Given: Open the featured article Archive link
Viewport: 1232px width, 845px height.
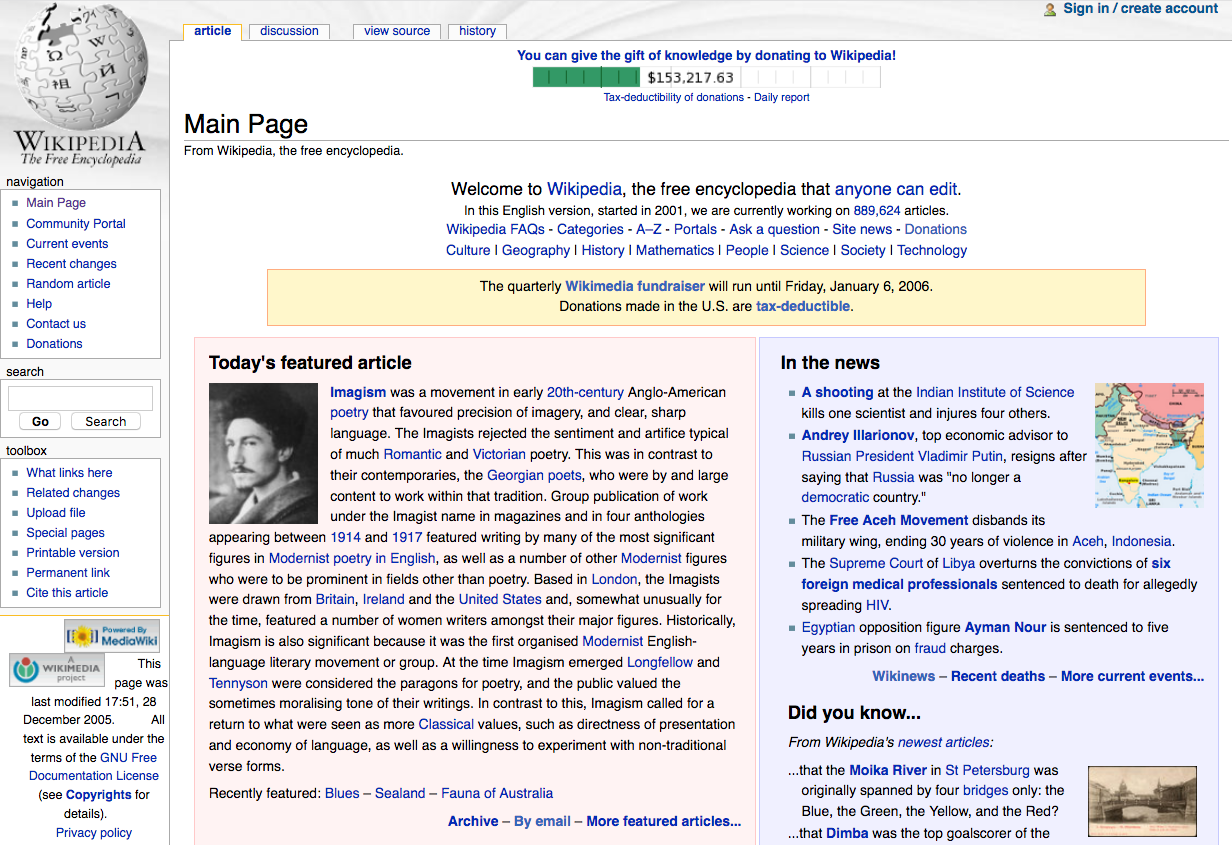Looking at the screenshot, I should coord(473,821).
